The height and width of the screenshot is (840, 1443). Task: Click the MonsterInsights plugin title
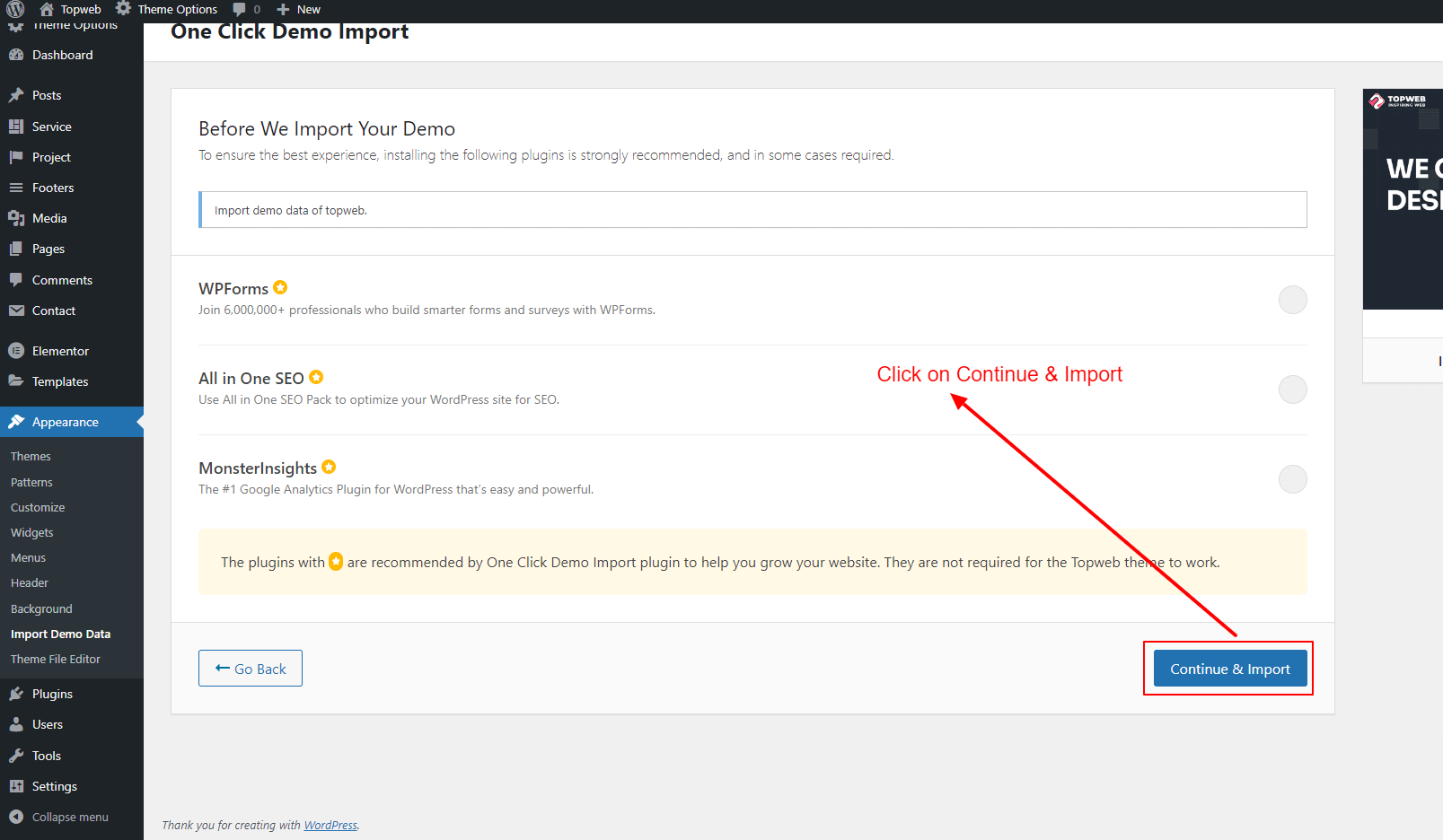tap(258, 468)
